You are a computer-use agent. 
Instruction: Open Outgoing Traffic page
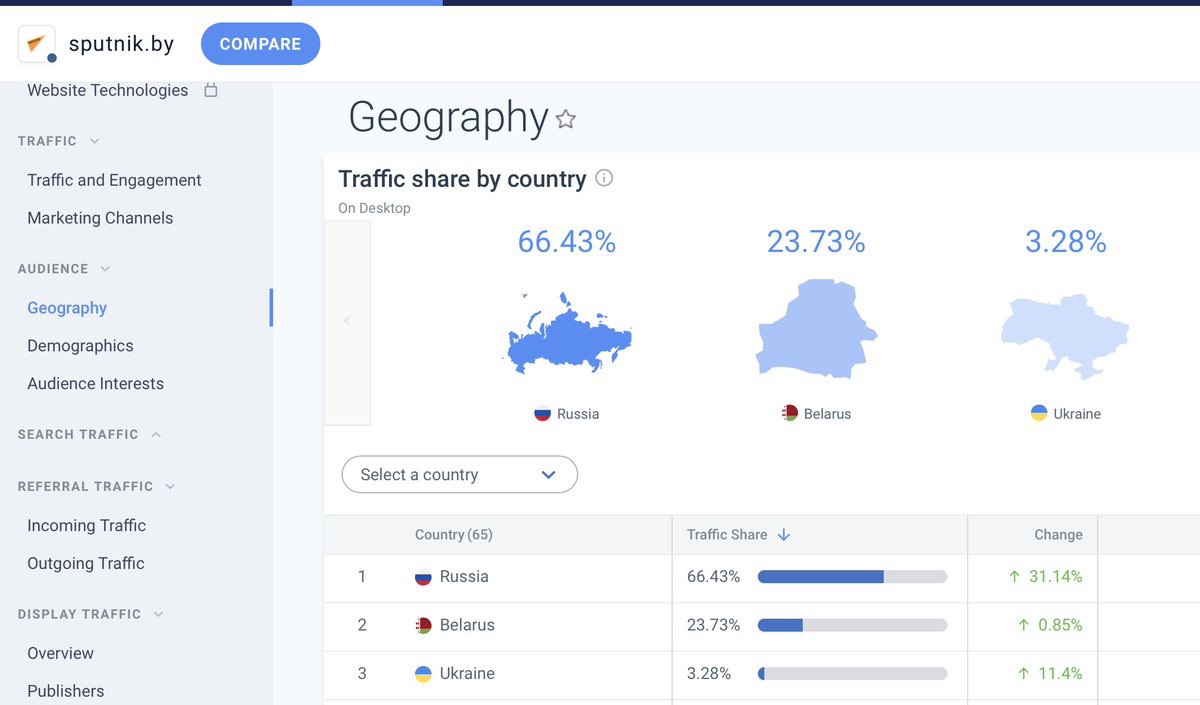86,564
